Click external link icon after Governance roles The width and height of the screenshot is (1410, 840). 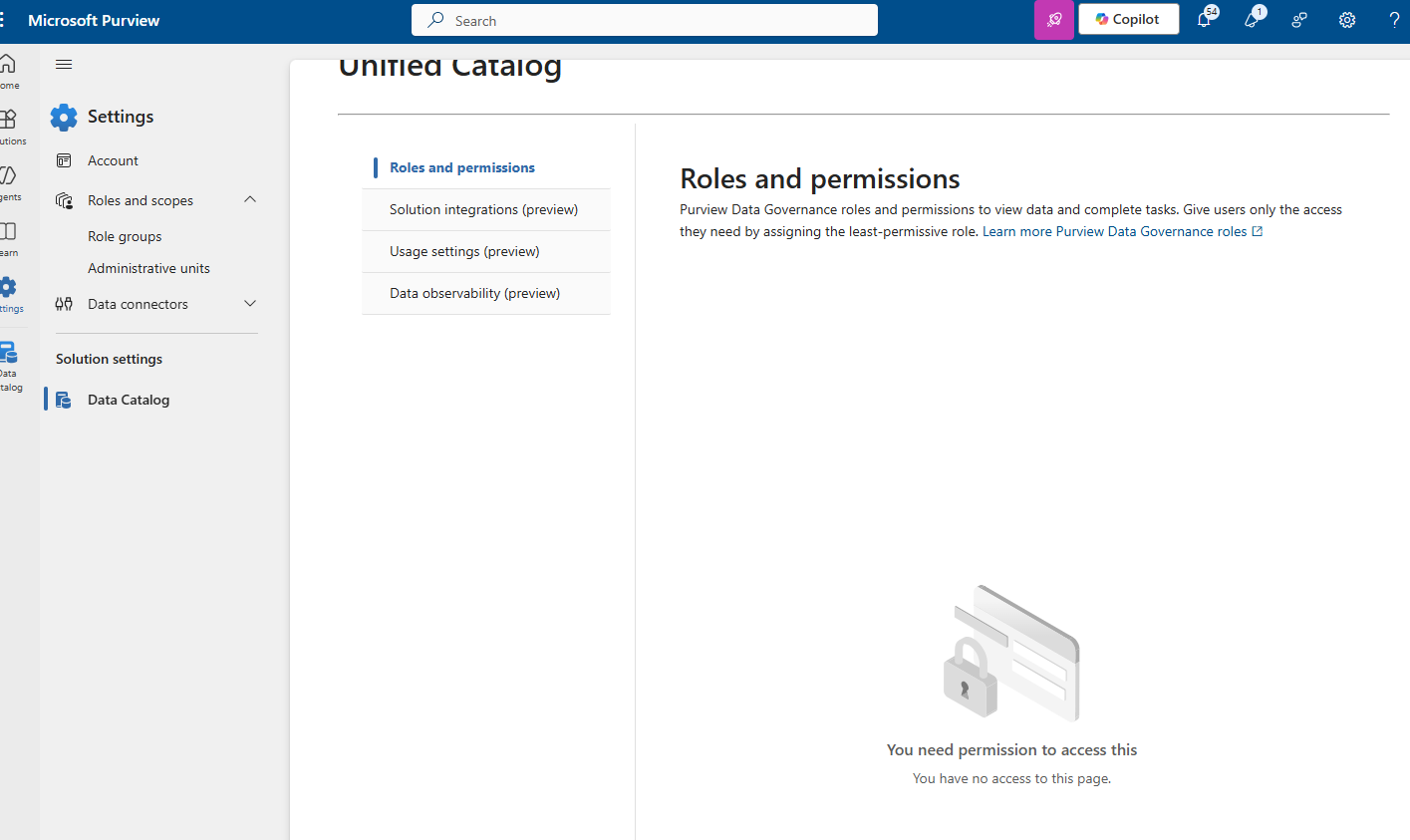(x=1258, y=231)
